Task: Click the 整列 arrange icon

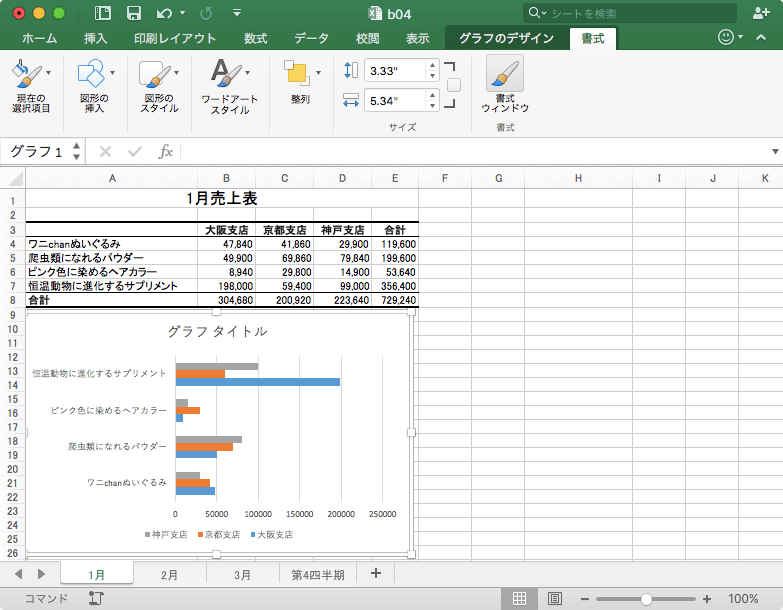Action: tap(297, 73)
